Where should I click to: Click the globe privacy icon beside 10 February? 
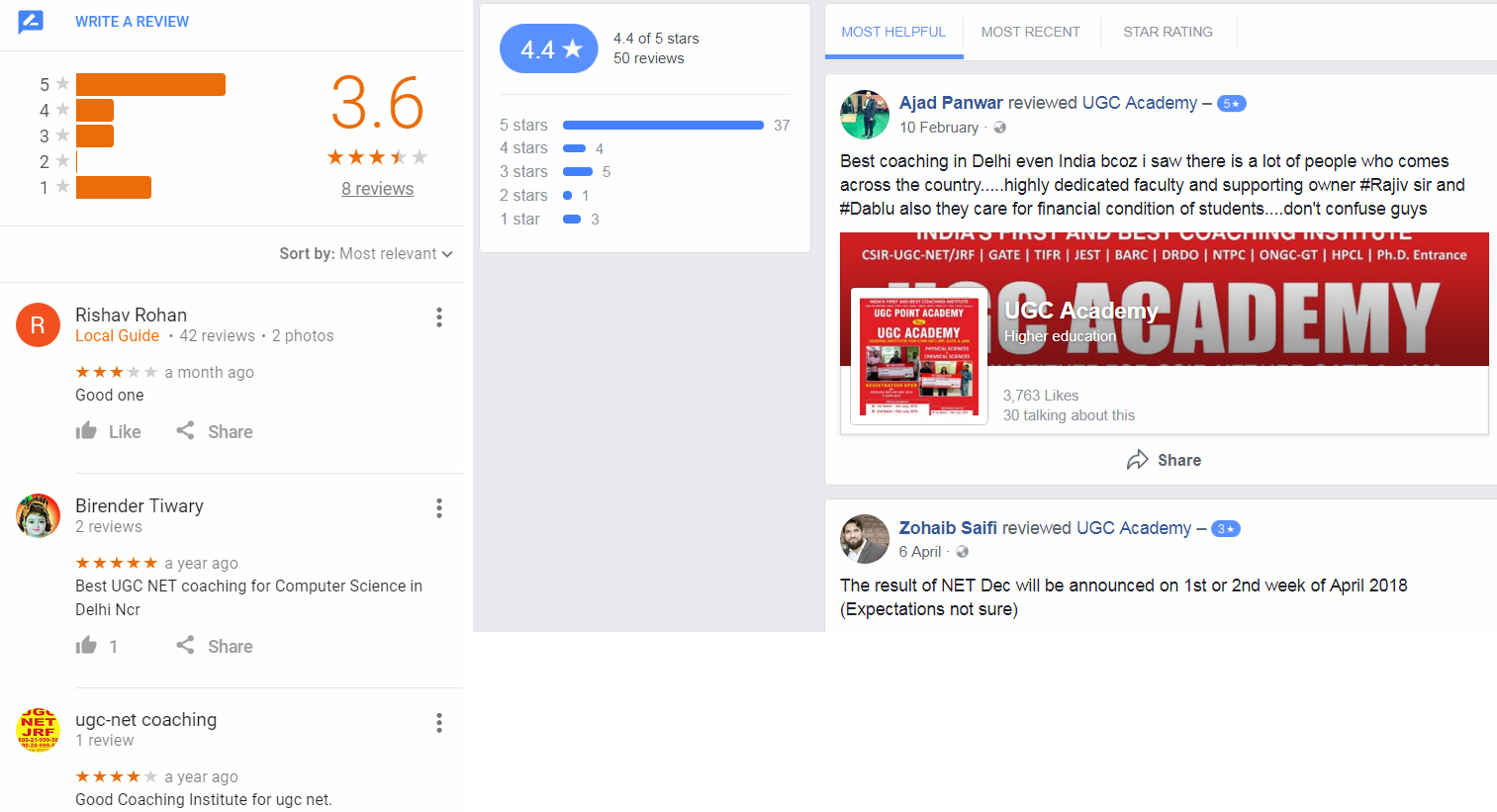(1000, 128)
